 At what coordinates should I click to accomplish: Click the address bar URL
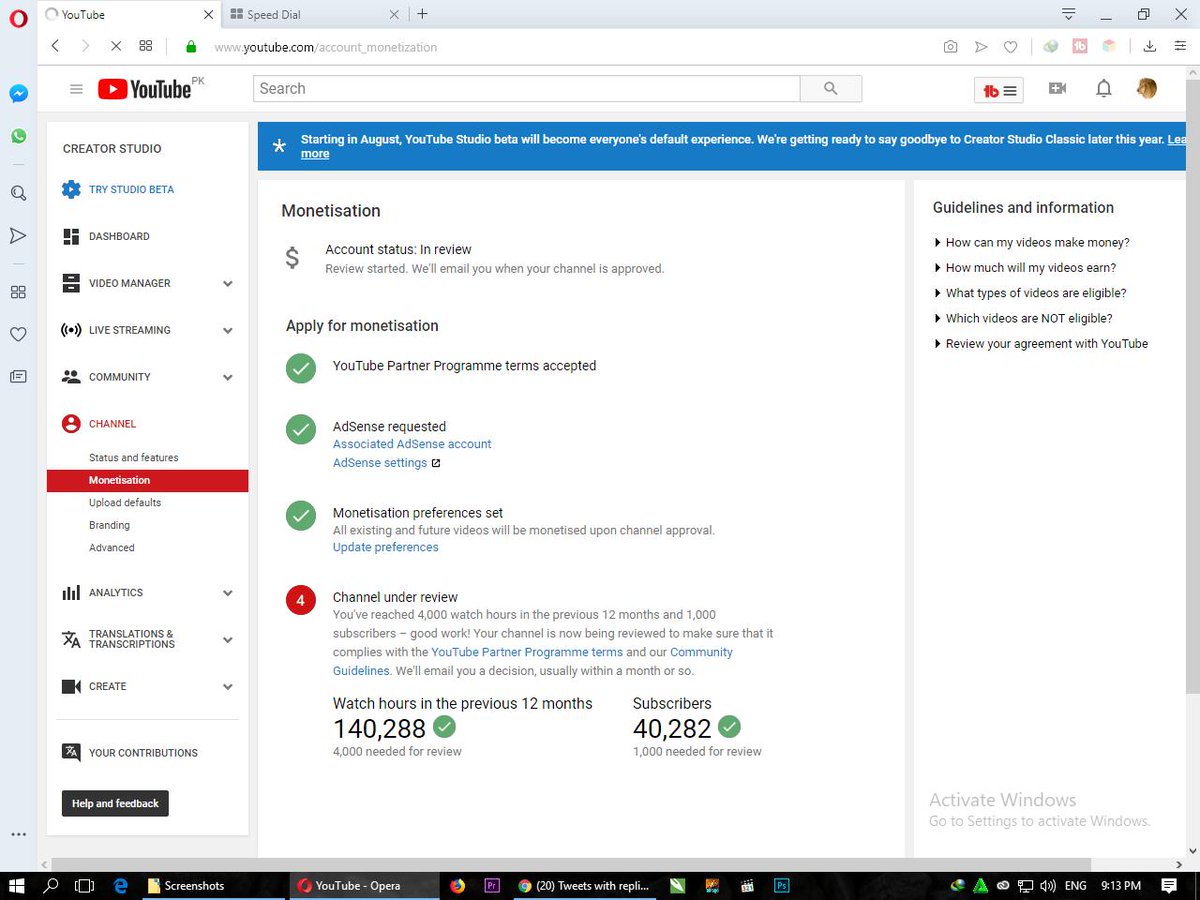(x=326, y=47)
